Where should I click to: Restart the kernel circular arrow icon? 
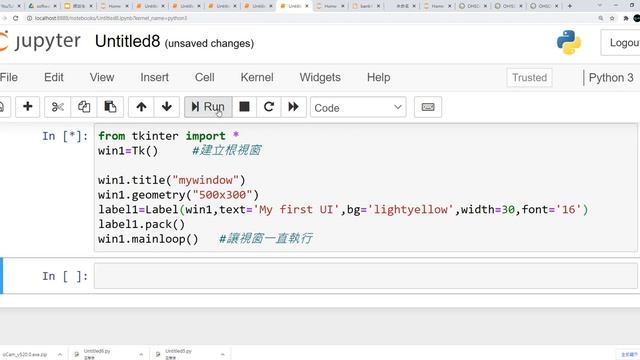[269, 107]
